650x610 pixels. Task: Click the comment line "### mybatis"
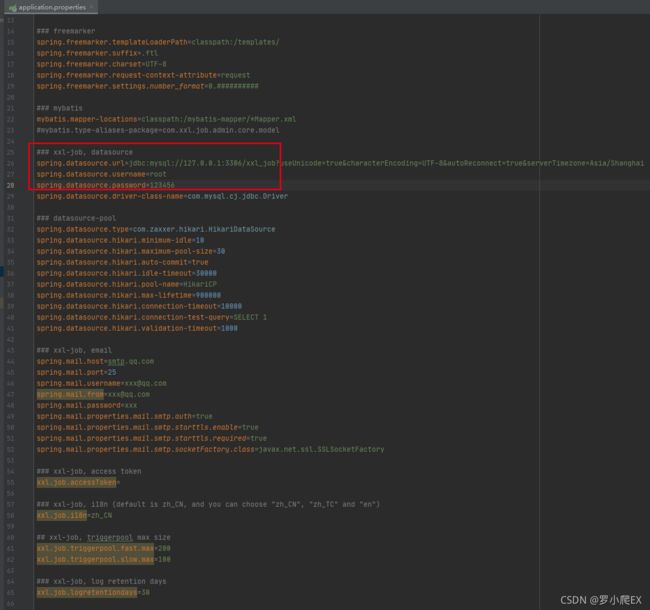click(x=59, y=108)
